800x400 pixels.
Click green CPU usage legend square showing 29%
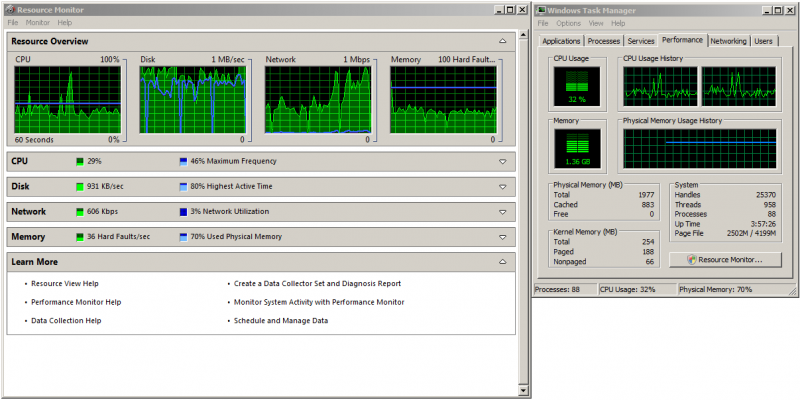coord(80,162)
